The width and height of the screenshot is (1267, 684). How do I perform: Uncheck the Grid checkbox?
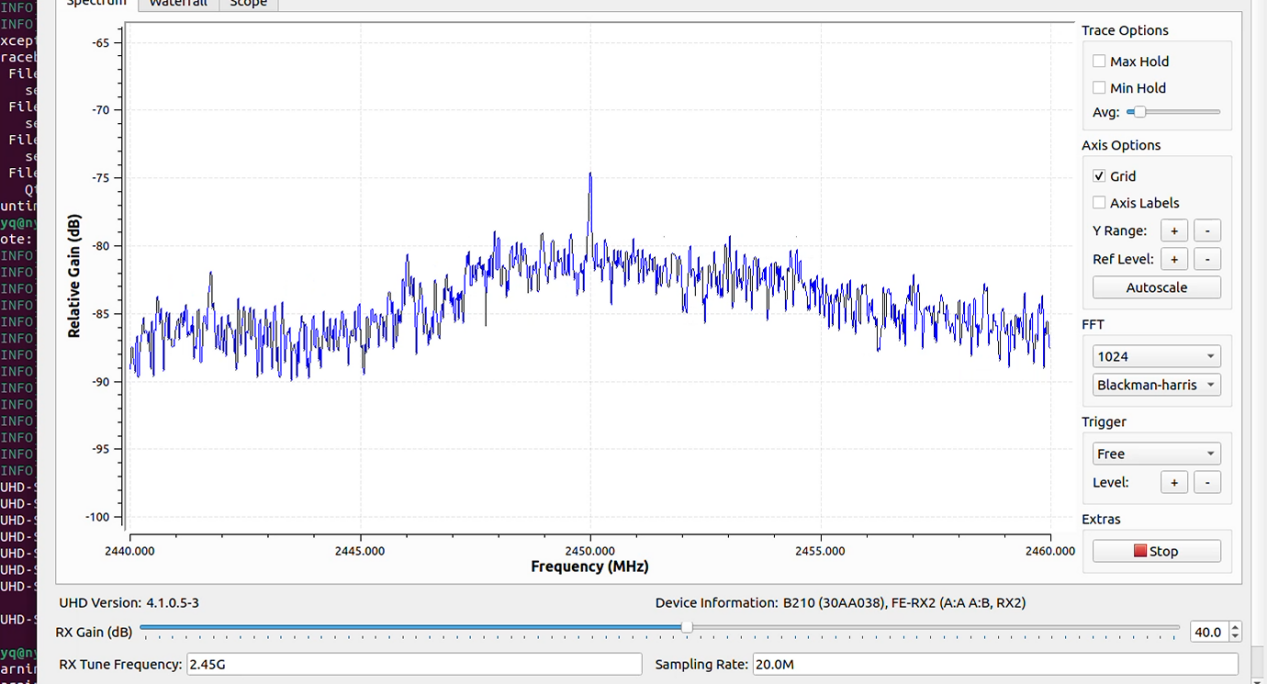(x=1099, y=176)
